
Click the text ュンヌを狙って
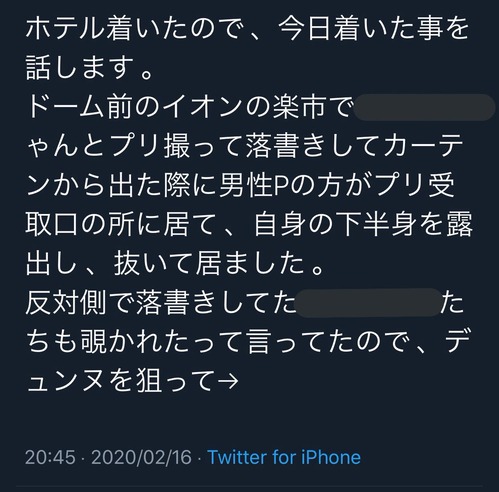120,380
